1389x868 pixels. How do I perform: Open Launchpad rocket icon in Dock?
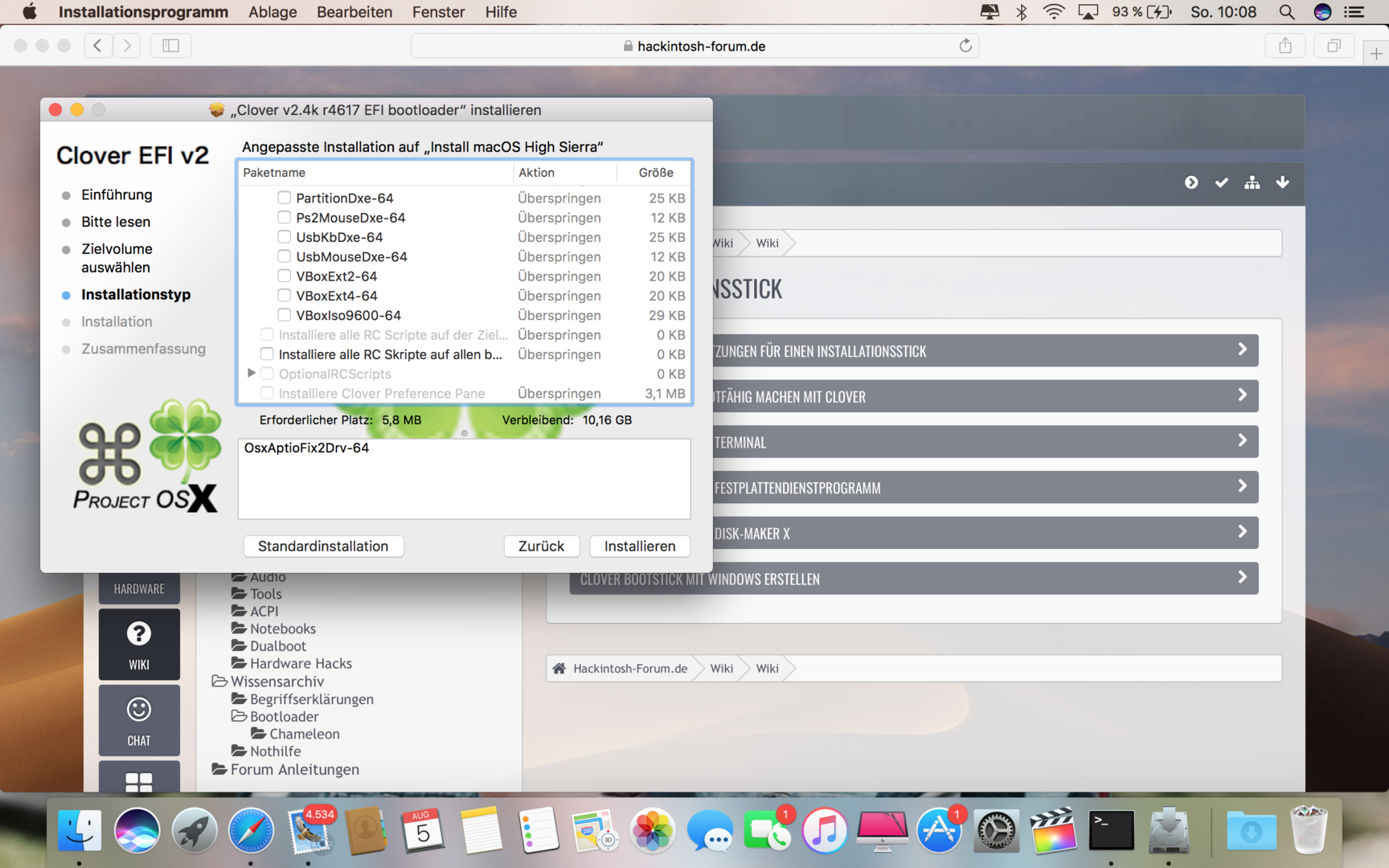(194, 830)
